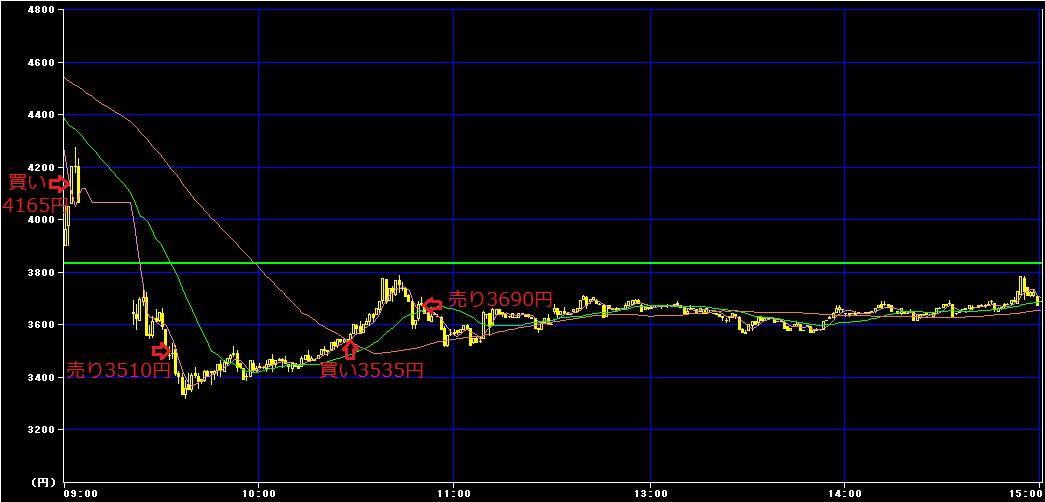The height and width of the screenshot is (502, 1045).
Task: Click the bright green horizontal reference line
Action: pos(552,263)
